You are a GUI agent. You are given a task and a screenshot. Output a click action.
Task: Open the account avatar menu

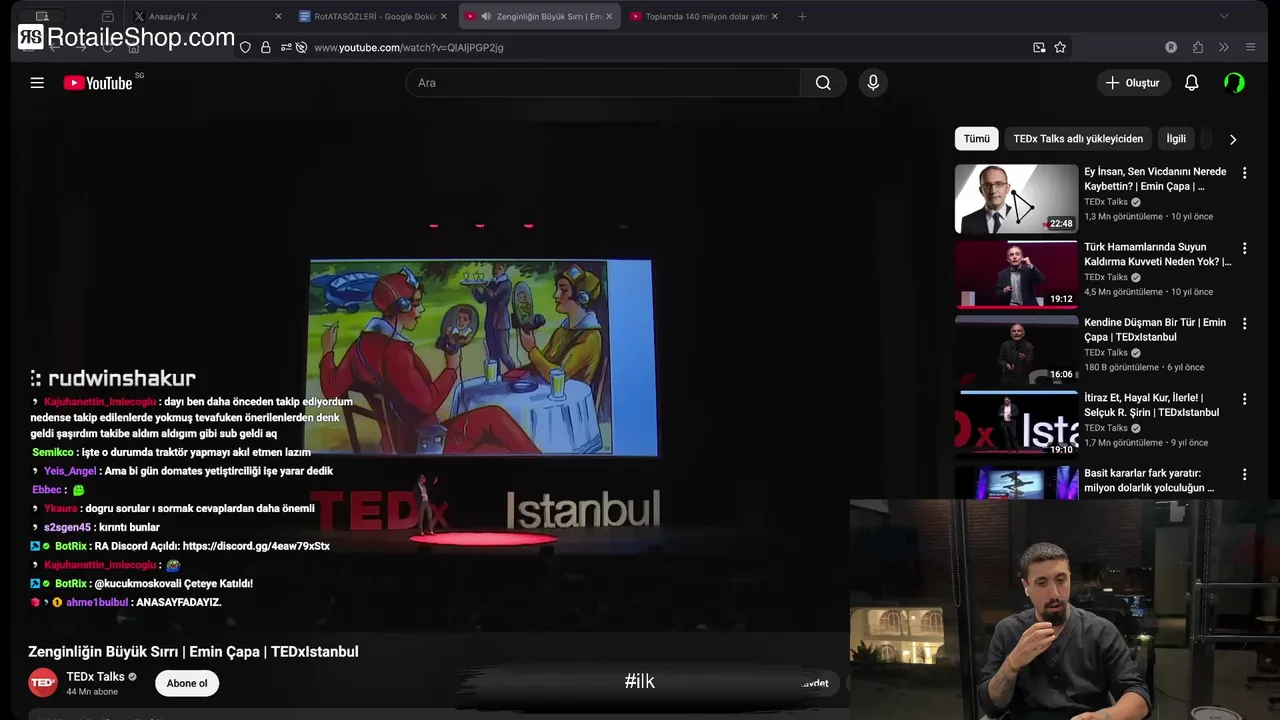1234,83
